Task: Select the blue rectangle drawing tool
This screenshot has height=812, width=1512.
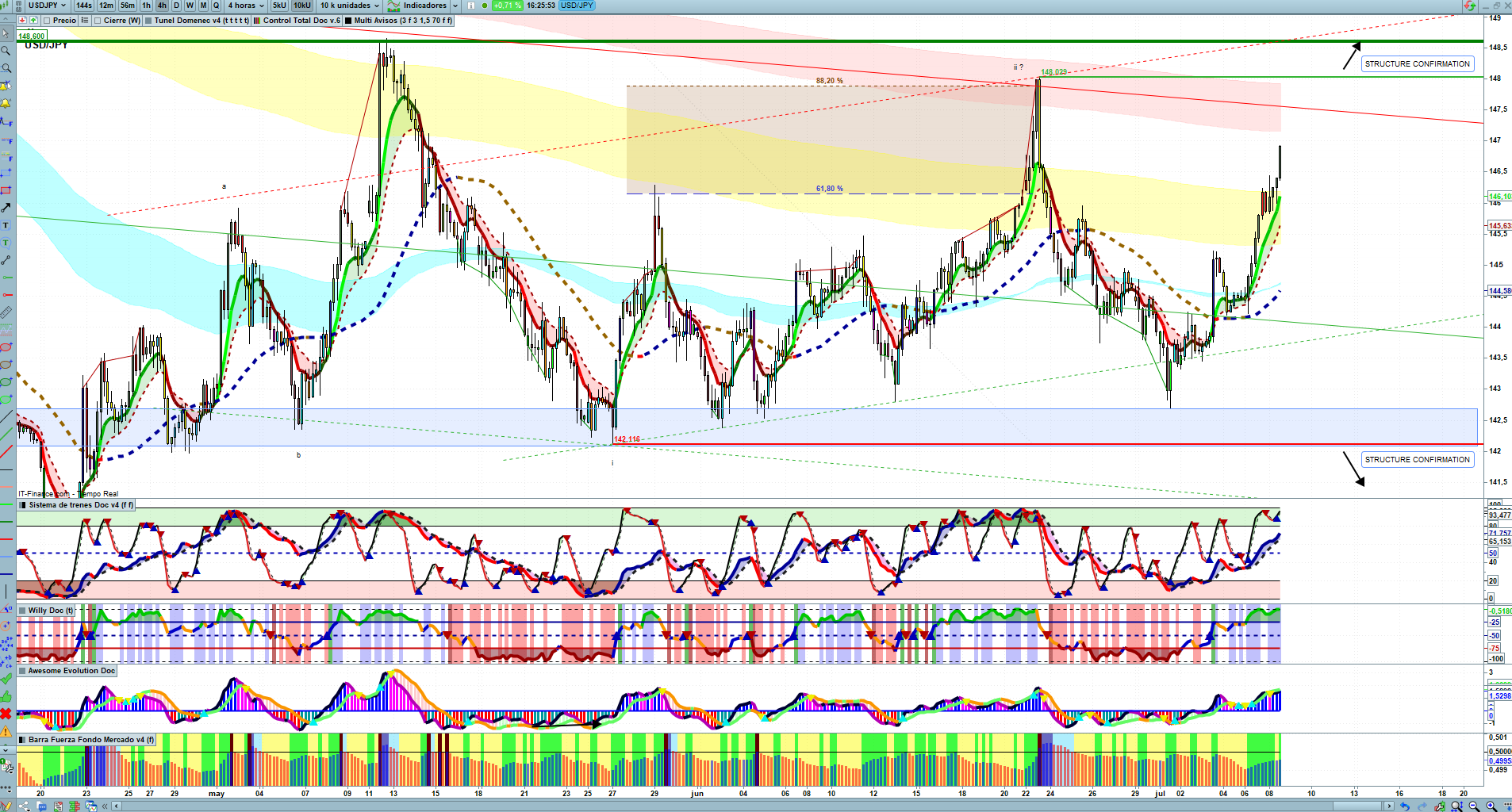Action: coord(6,173)
